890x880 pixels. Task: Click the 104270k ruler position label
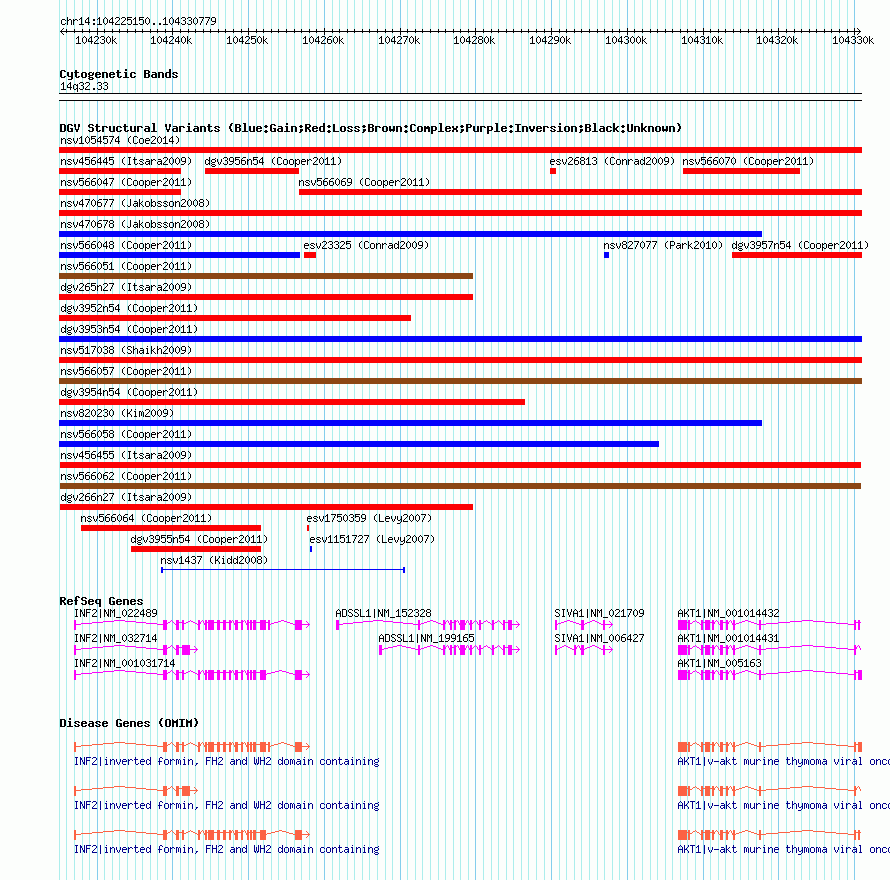coord(399,40)
